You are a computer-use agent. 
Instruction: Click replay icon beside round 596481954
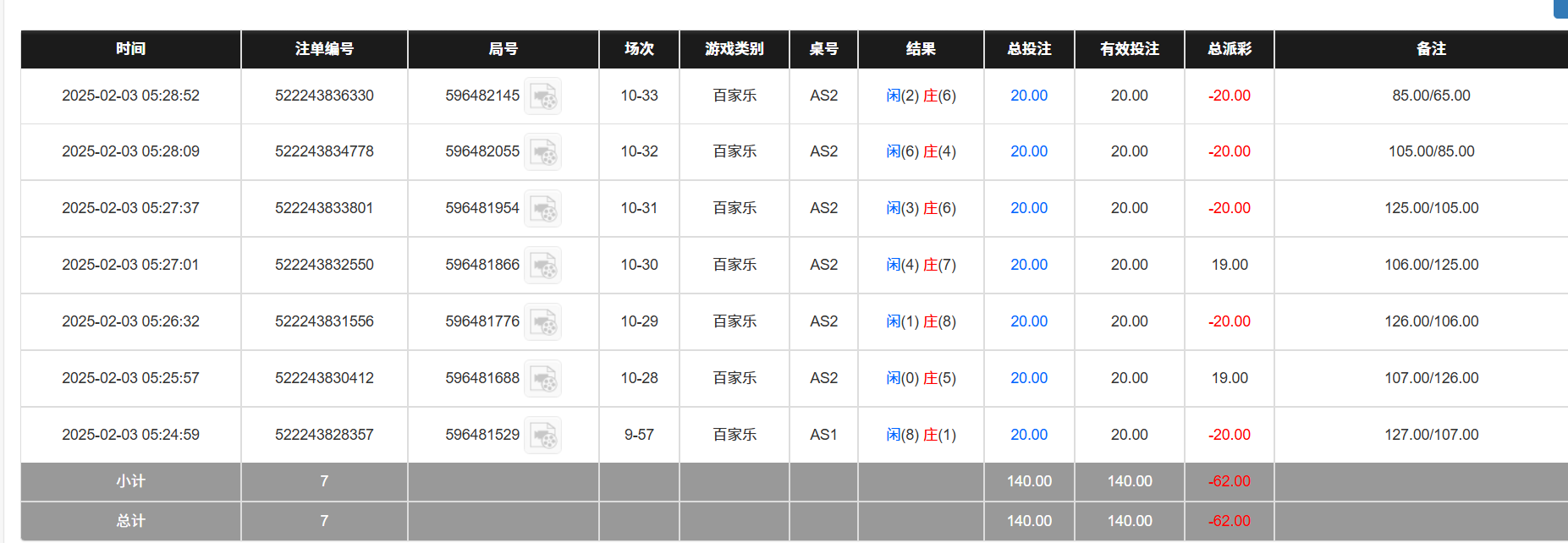click(542, 209)
